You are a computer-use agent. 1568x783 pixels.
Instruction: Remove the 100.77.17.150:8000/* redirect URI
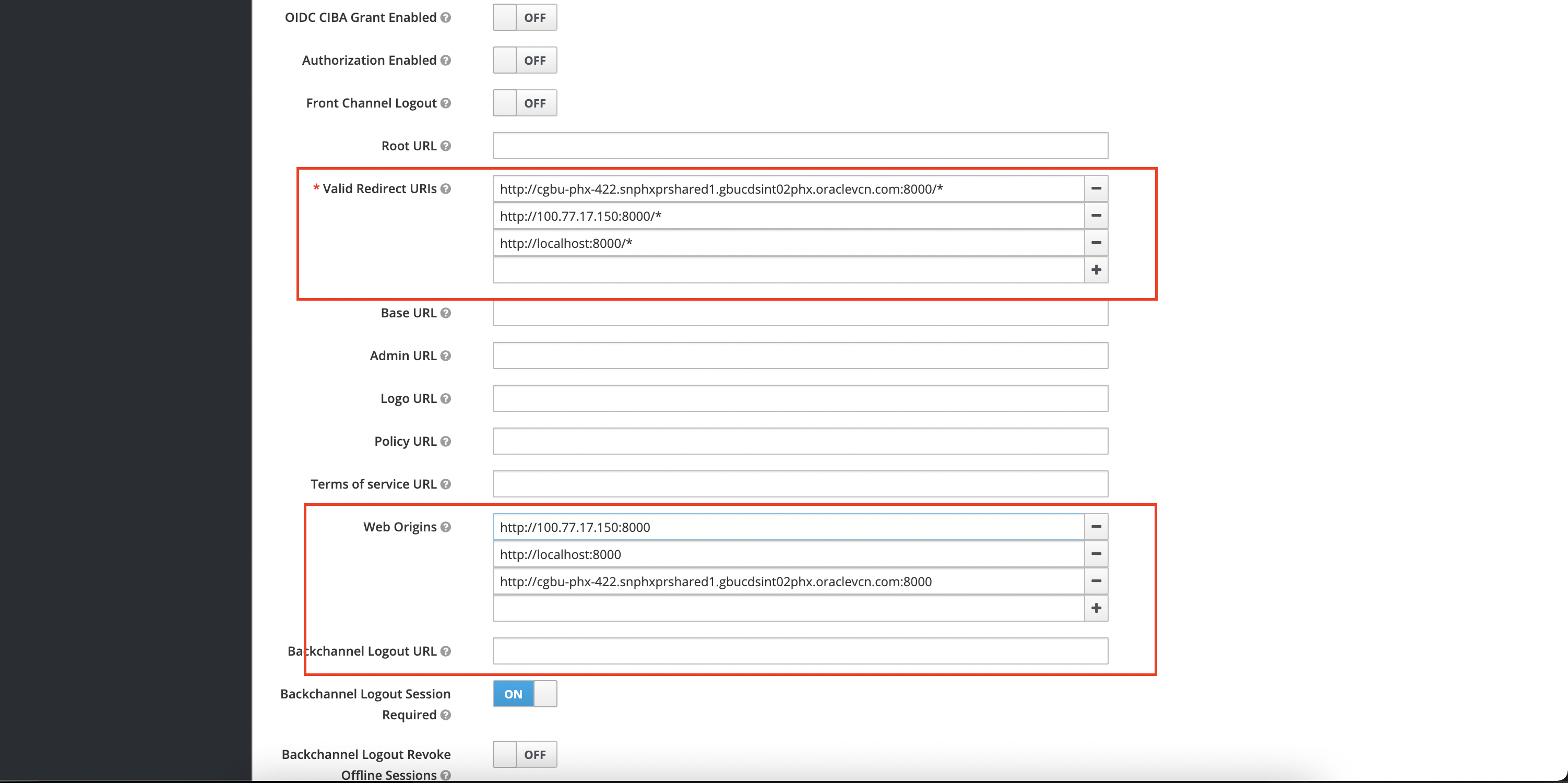(1096, 216)
